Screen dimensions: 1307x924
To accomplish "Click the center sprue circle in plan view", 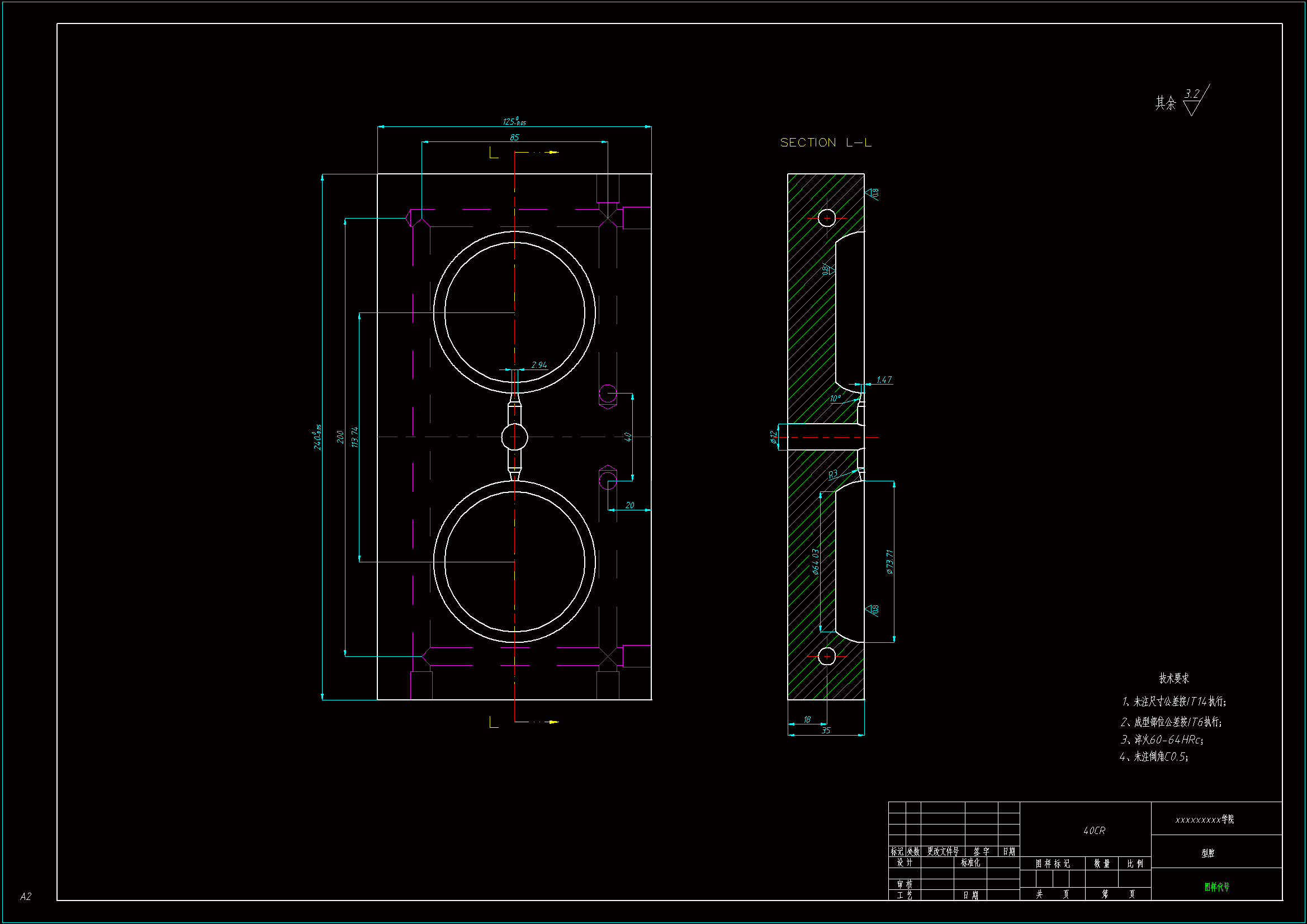I will [x=514, y=437].
